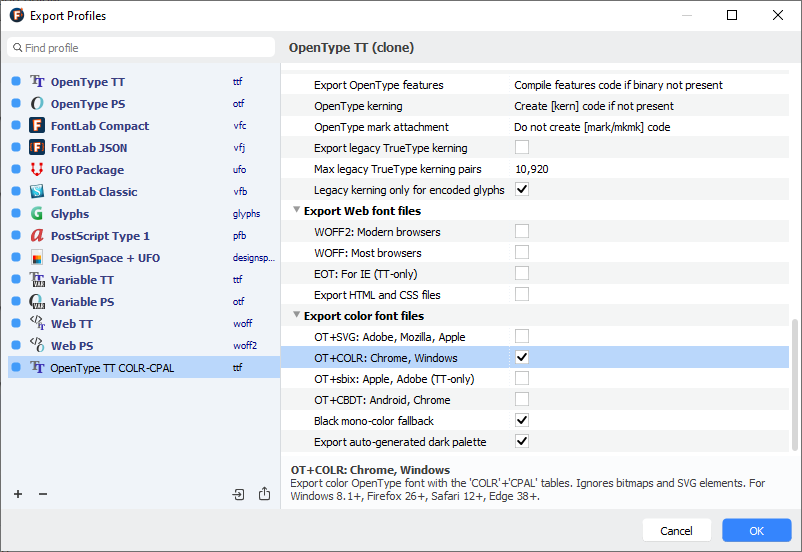Select the PostScript Type 1 profile row
This screenshot has height=552, width=802.
click(x=144, y=235)
